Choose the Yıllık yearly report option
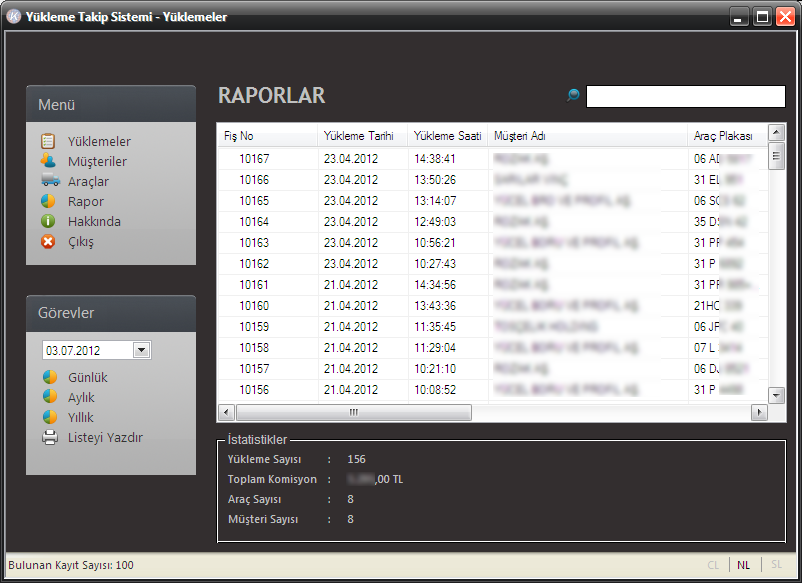 click(x=80, y=418)
